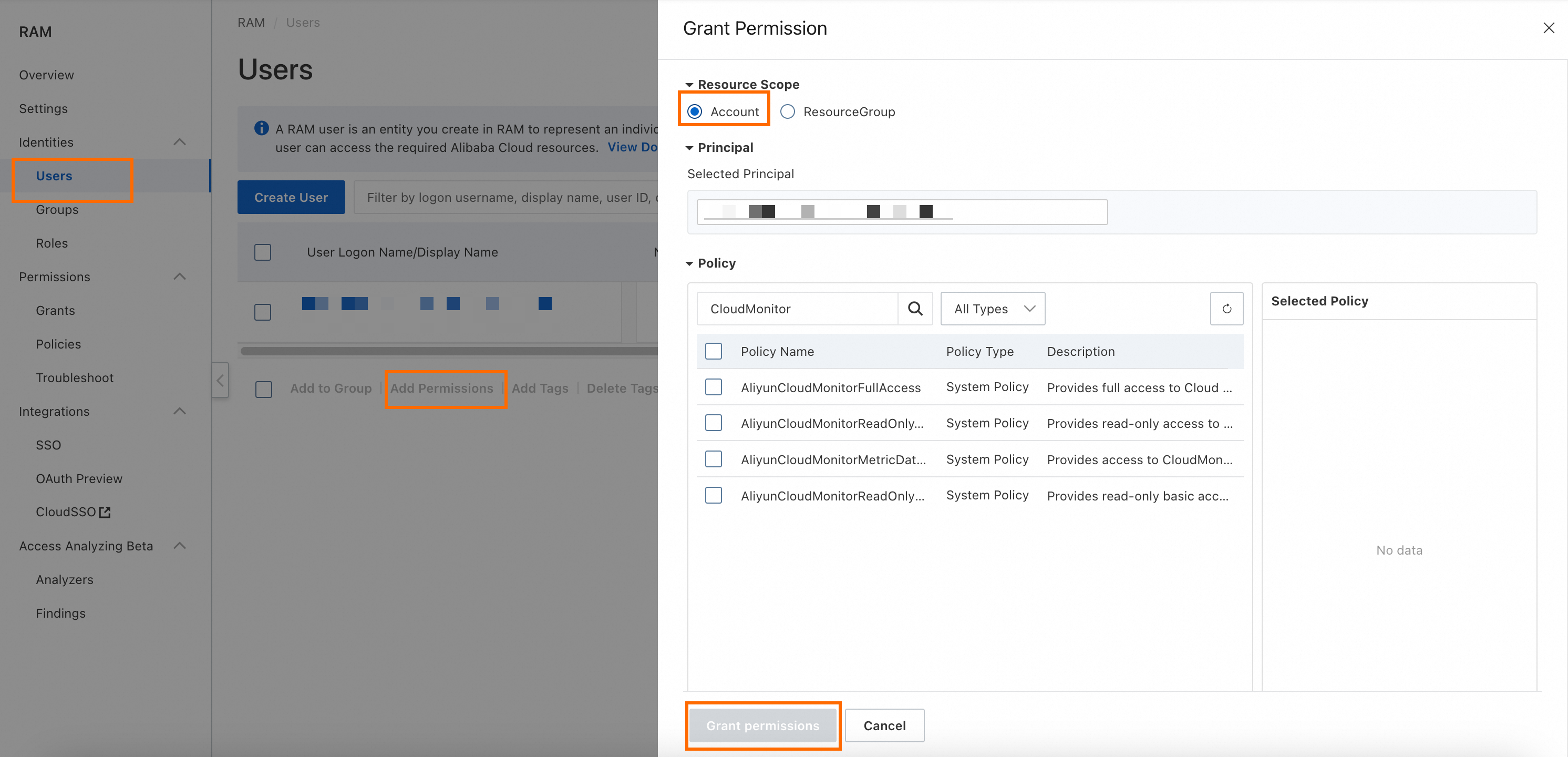Viewport: 1568px width, 757px height.
Task: Open Settings in the RAM sidebar
Action: point(43,108)
